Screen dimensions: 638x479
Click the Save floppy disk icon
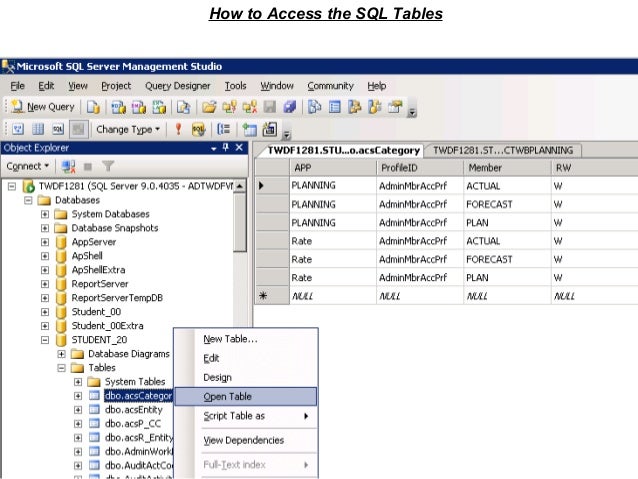pos(270,107)
